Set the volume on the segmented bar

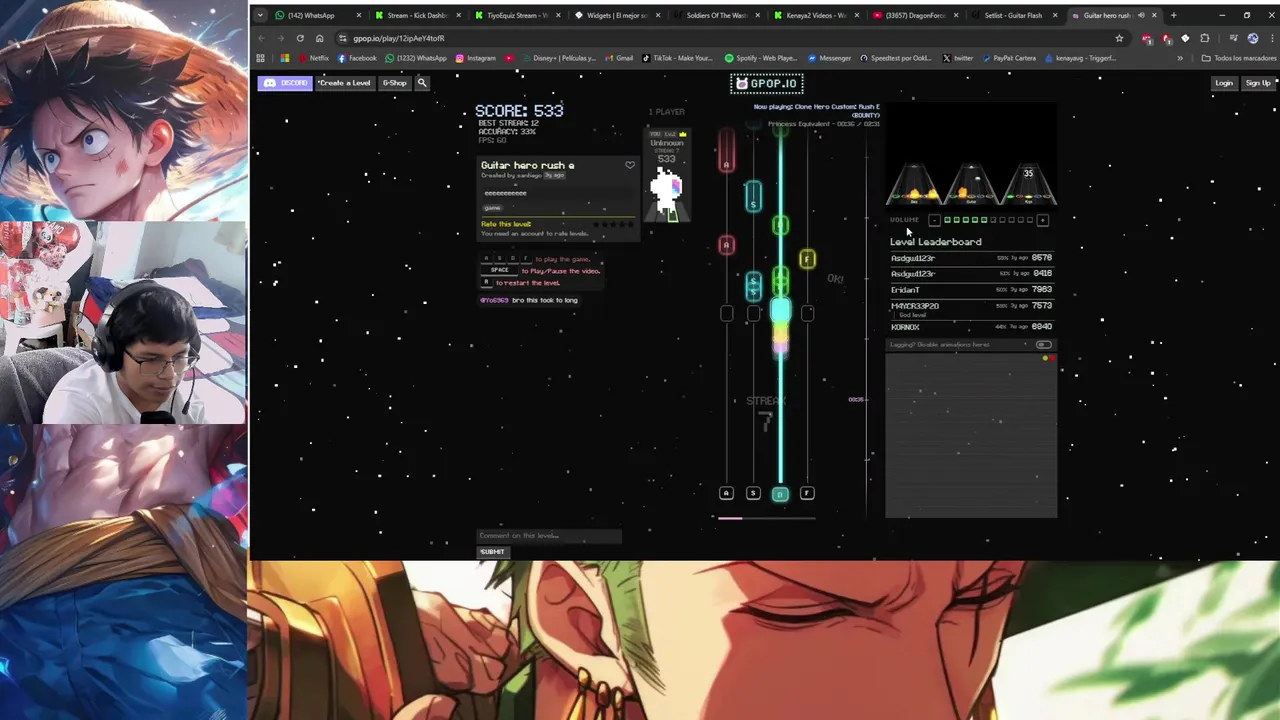click(988, 220)
